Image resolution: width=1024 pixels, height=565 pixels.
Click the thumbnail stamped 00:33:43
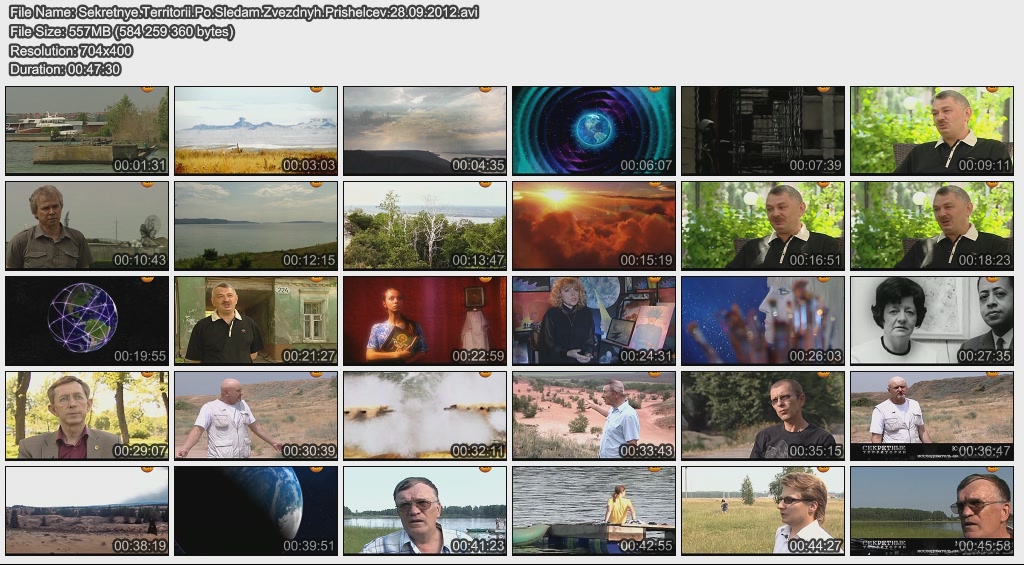coord(594,415)
